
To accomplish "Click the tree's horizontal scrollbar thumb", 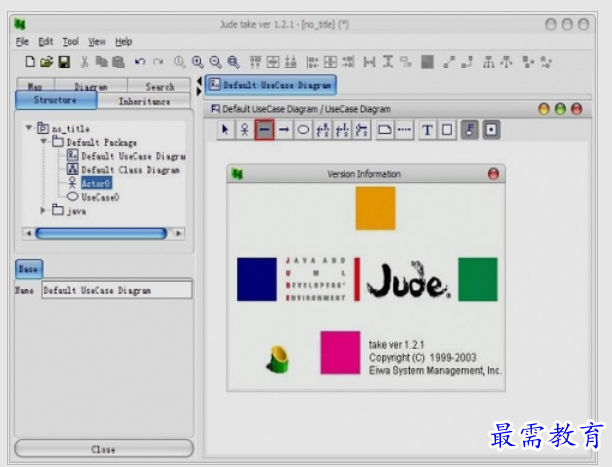I will point(101,234).
